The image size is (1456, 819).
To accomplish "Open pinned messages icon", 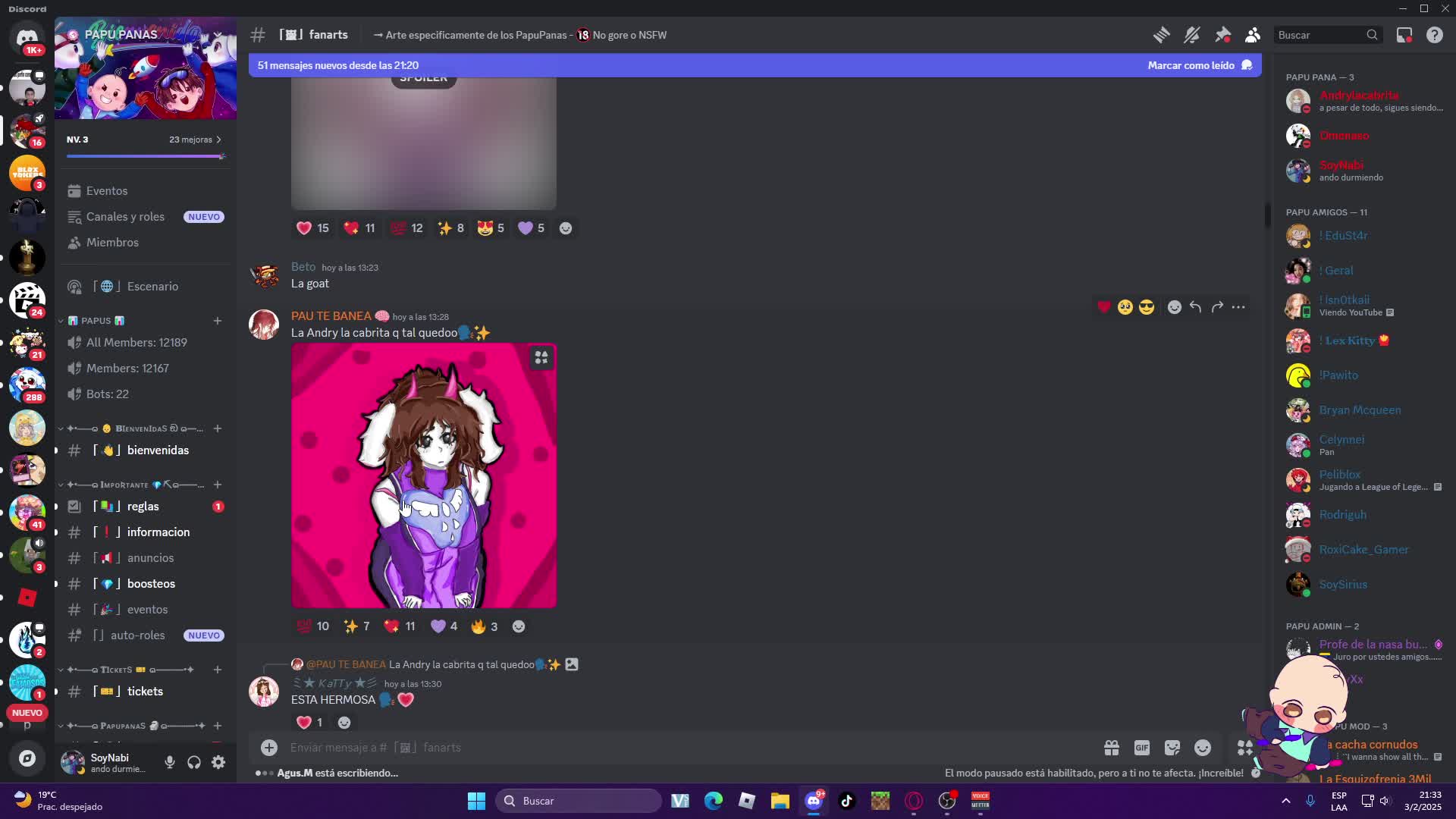I will point(1222,35).
